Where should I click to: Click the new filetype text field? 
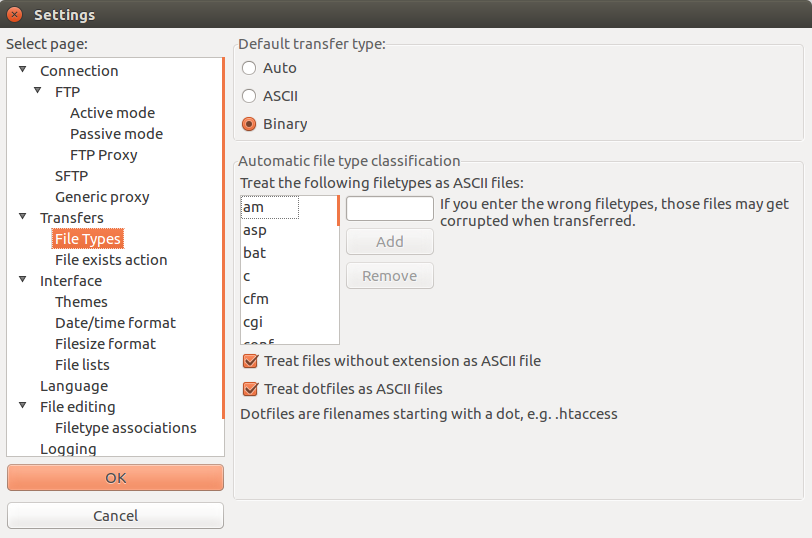point(389,208)
